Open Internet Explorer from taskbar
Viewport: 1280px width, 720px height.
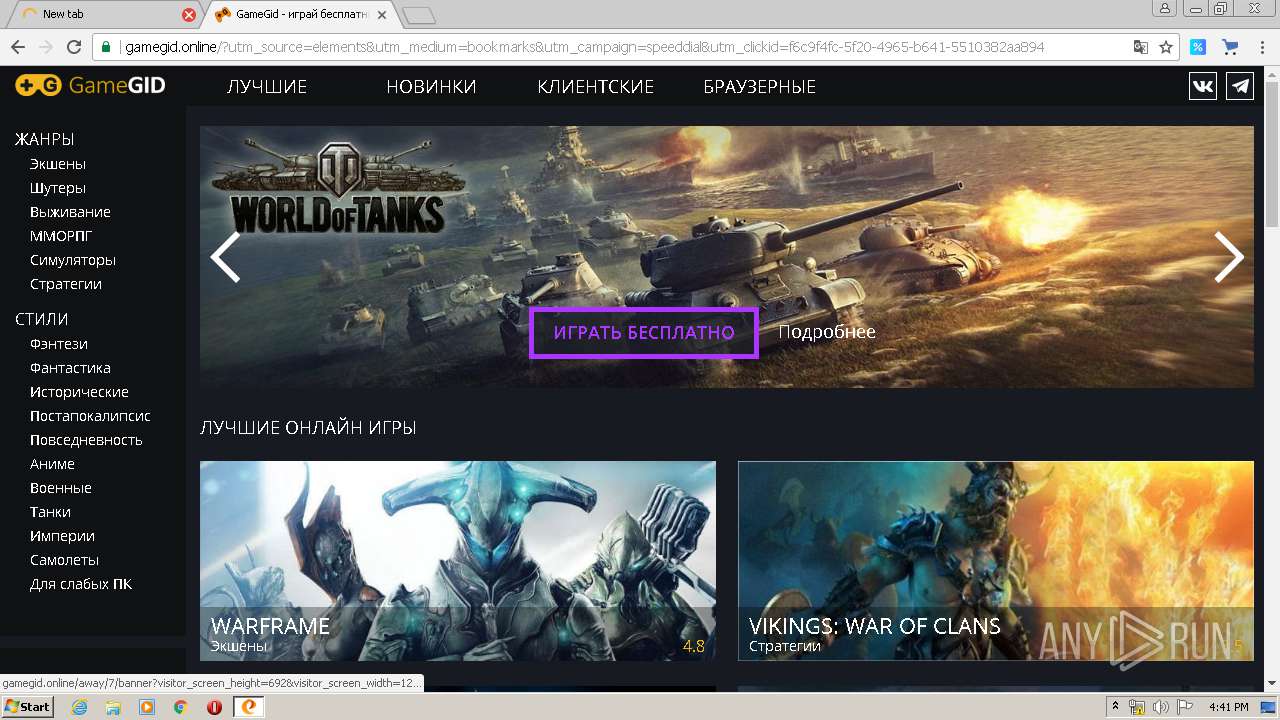[x=80, y=707]
